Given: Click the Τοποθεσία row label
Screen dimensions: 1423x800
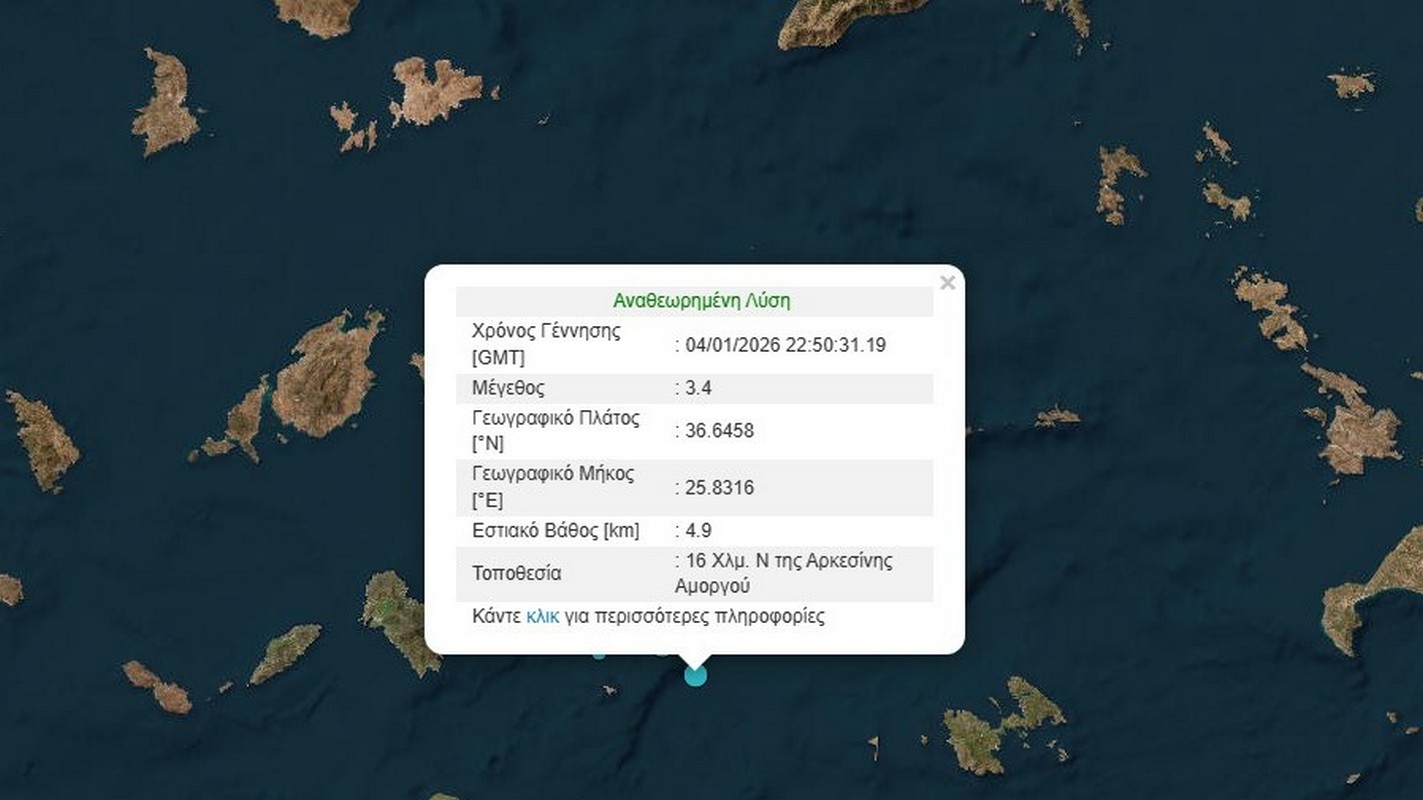Looking at the screenshot, I should click(x=516, y=574).
